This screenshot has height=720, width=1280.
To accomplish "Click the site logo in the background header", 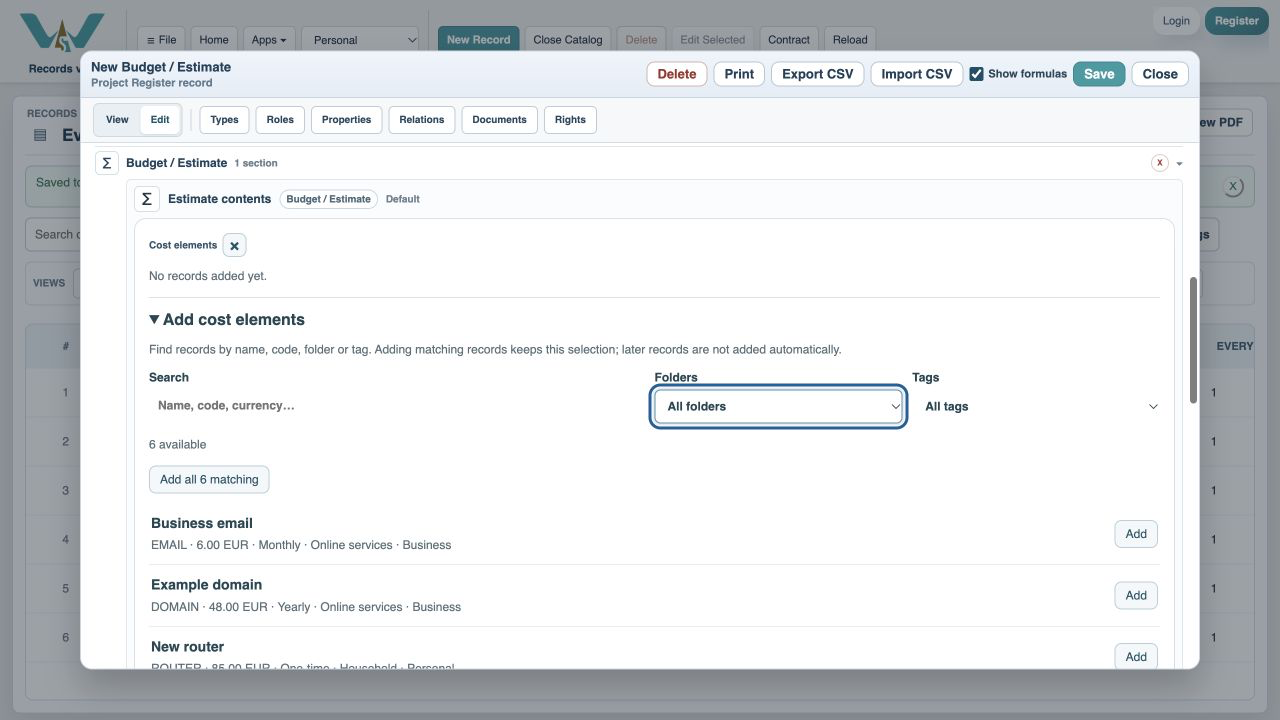I will tap(62, 34).
